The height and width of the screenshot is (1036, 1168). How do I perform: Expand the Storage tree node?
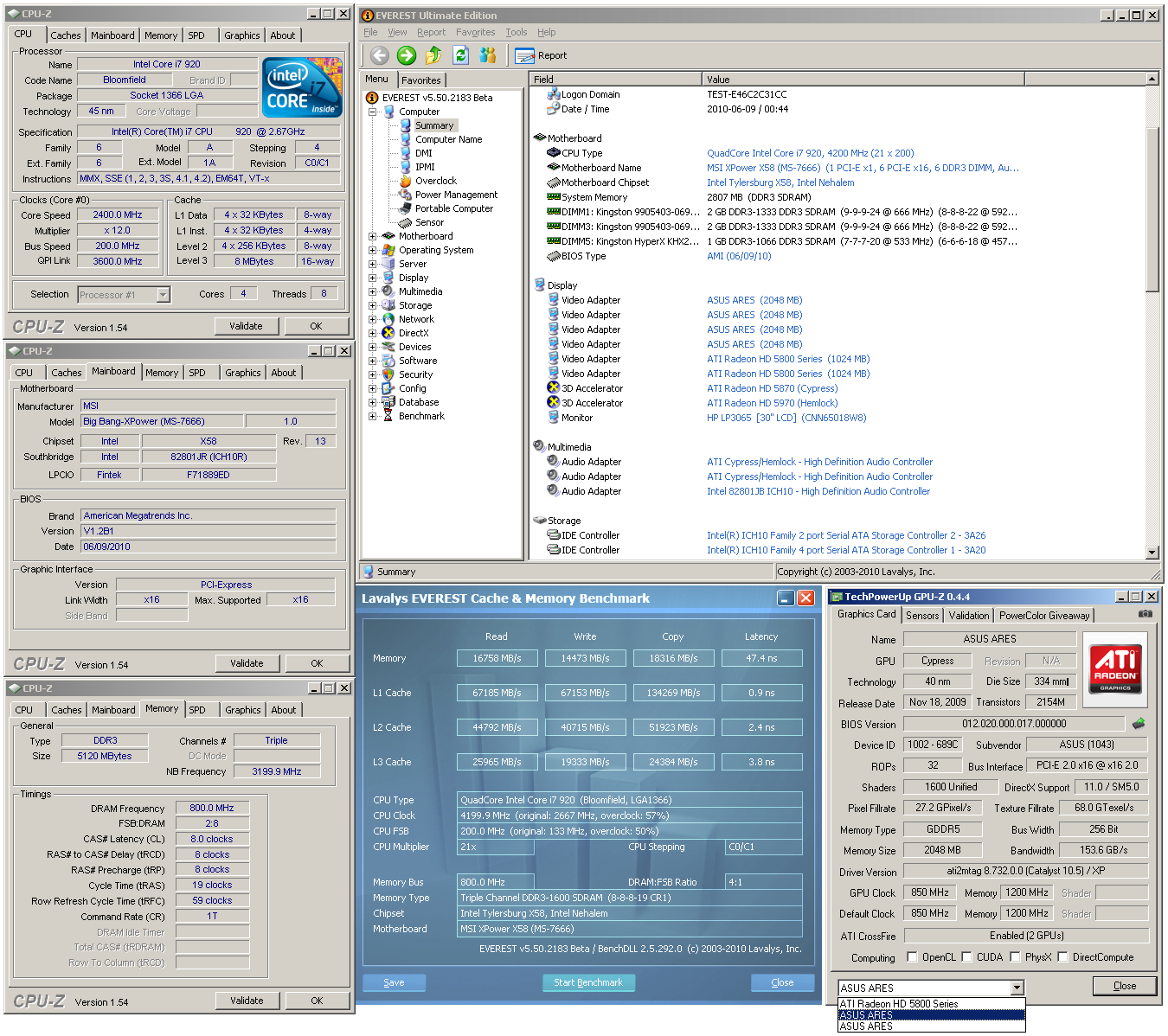coord(372,305)
